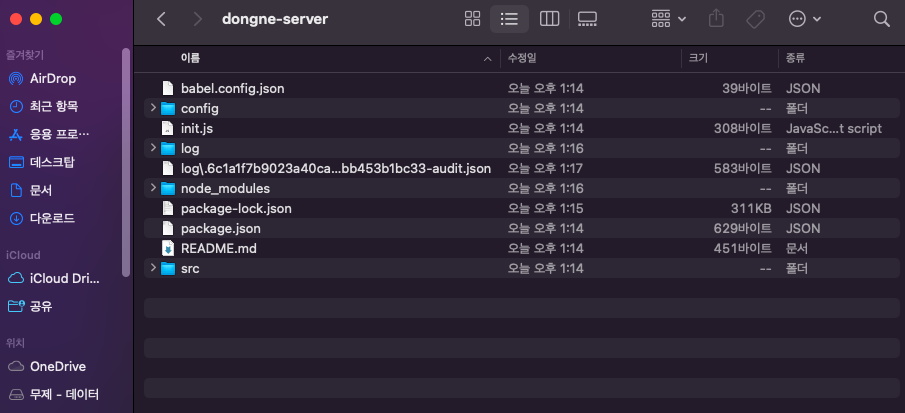This screenshot has width=905, height=413.
Task: Sort by the 크기 column header
Action: click(698, 58)
